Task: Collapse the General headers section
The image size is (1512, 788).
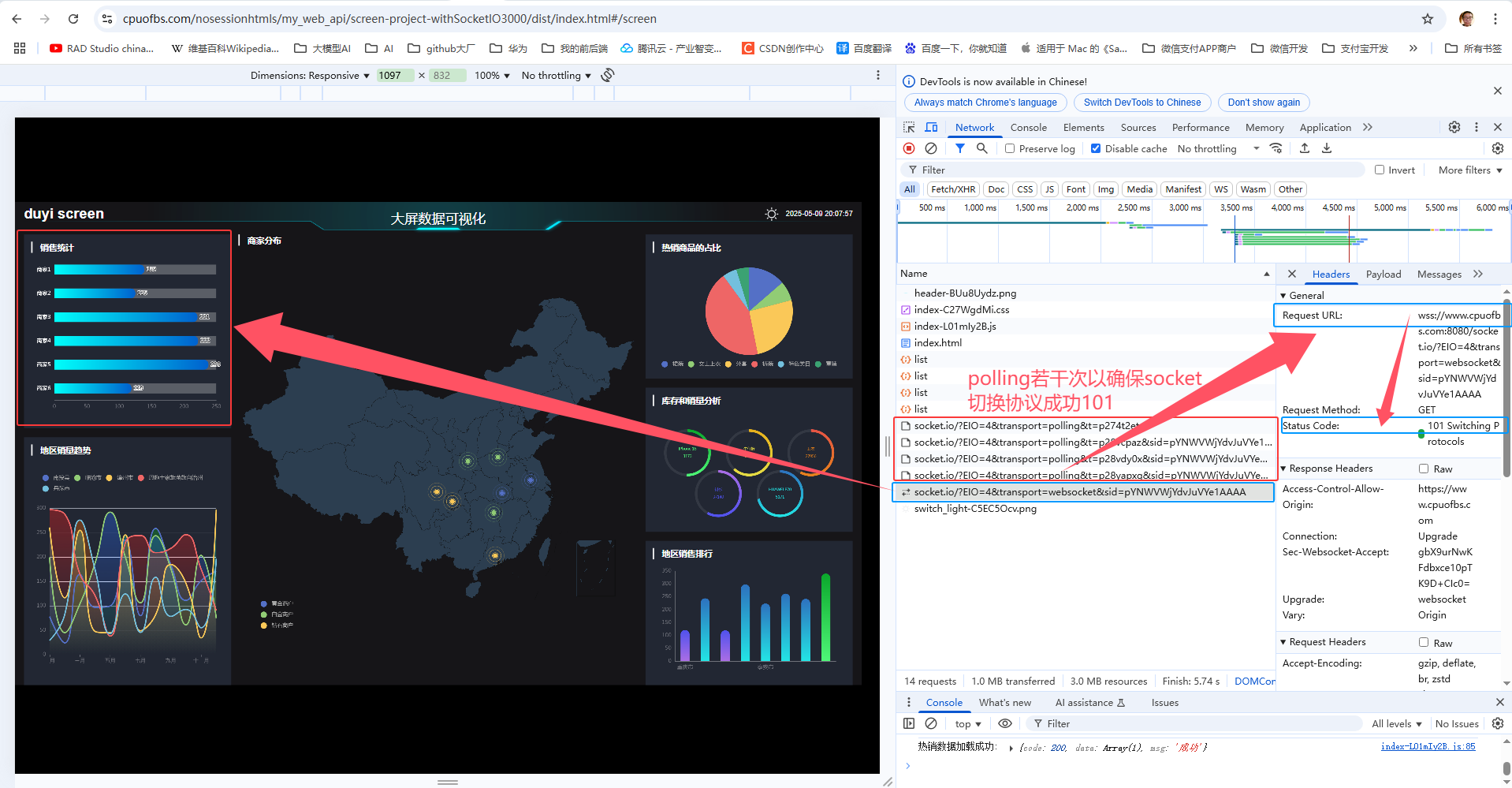Action: (1283, 296)
